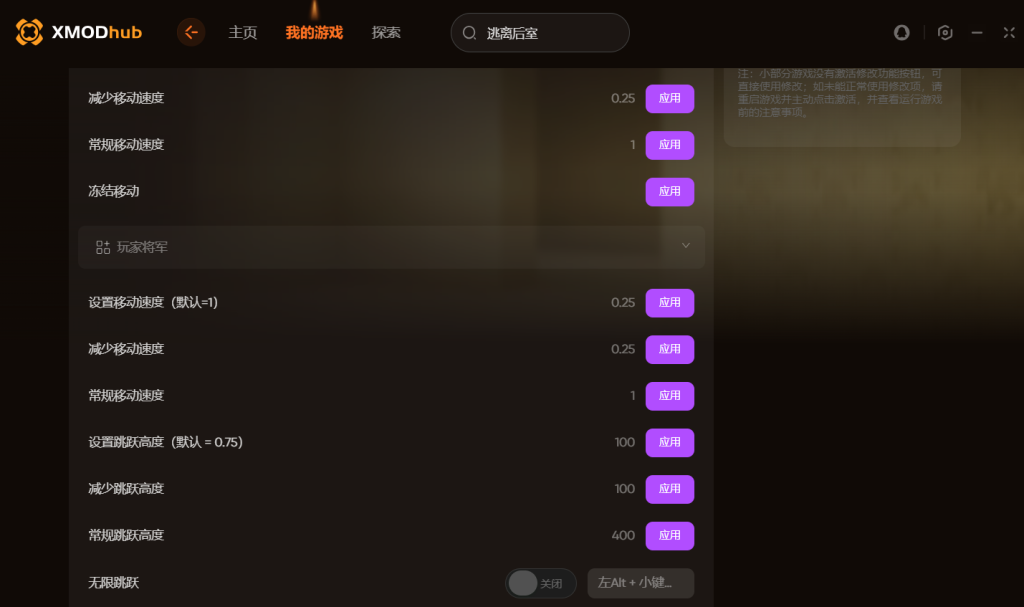The height and width of the screenshot is (607, 1024).
Task: Open notifications via the bell icon
Action: (x=901, y=32)
